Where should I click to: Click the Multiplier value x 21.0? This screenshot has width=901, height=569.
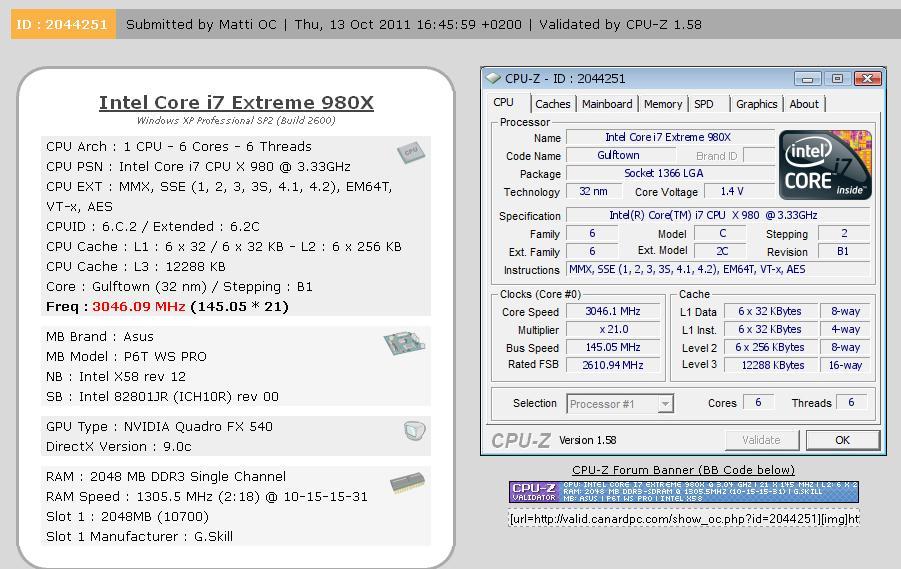613,329
